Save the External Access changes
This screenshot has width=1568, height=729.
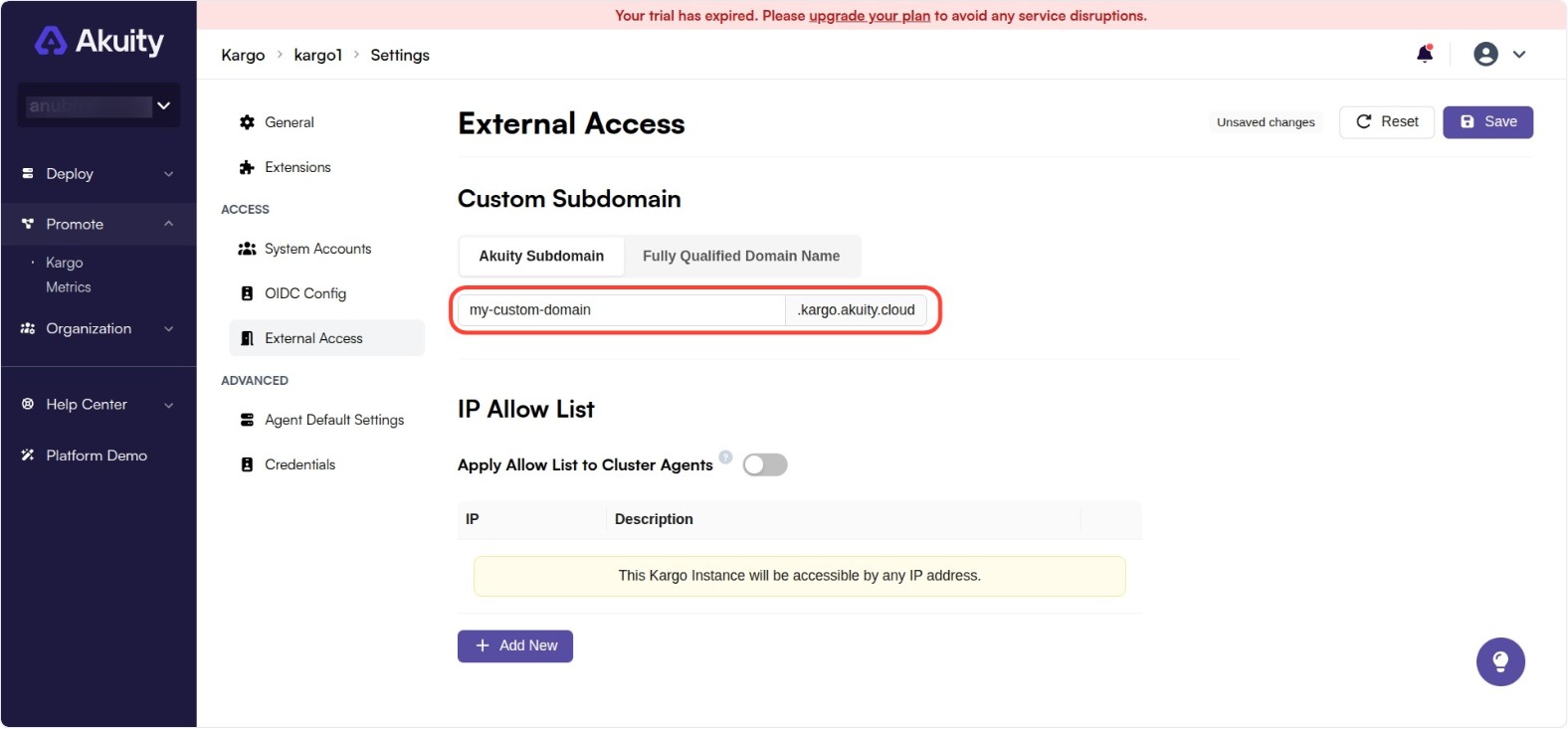pyautogui.click(x=1487, y=121)
